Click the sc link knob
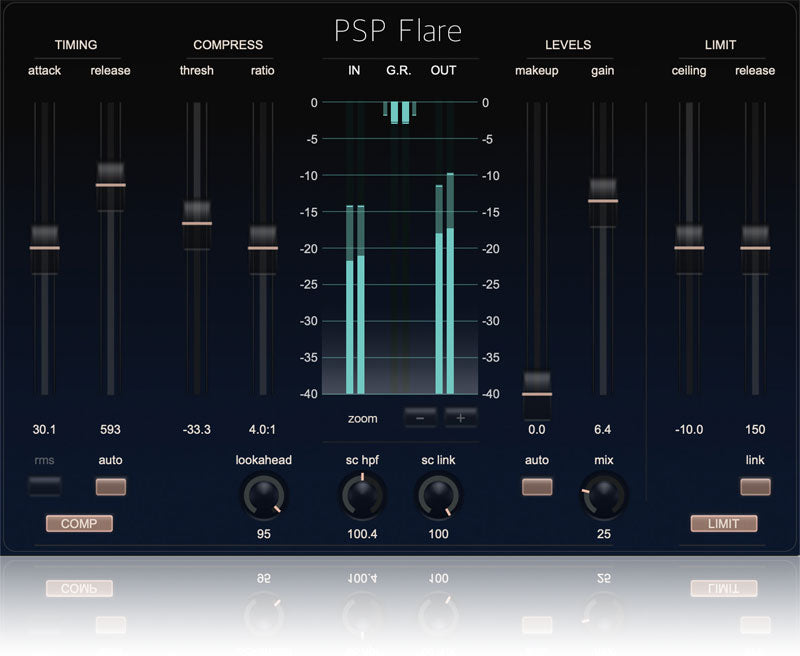 click(438, 495)
